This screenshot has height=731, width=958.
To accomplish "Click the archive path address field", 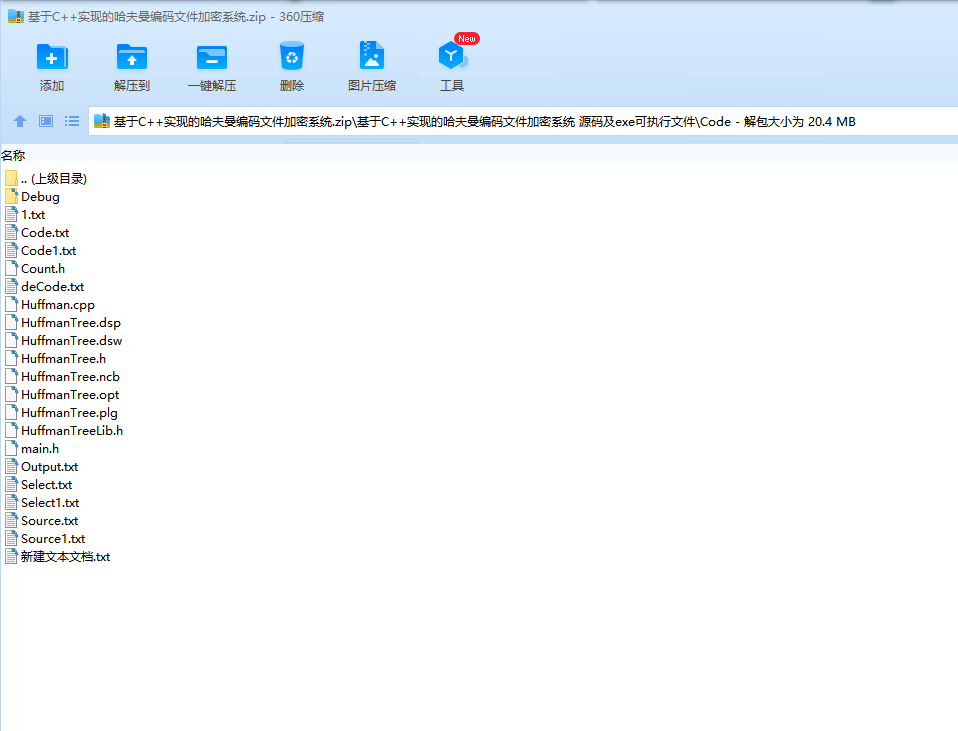I will [523, 121].
